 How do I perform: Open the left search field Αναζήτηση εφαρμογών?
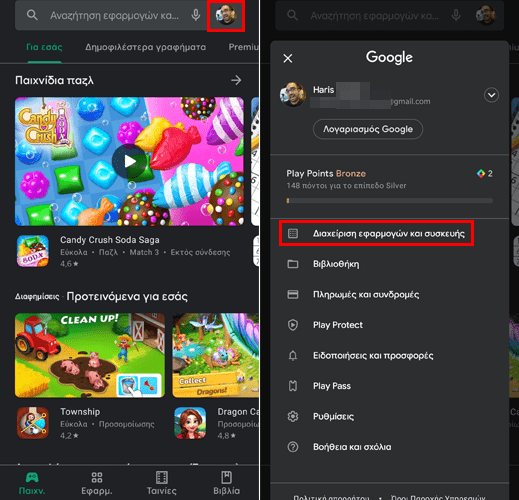114,15
